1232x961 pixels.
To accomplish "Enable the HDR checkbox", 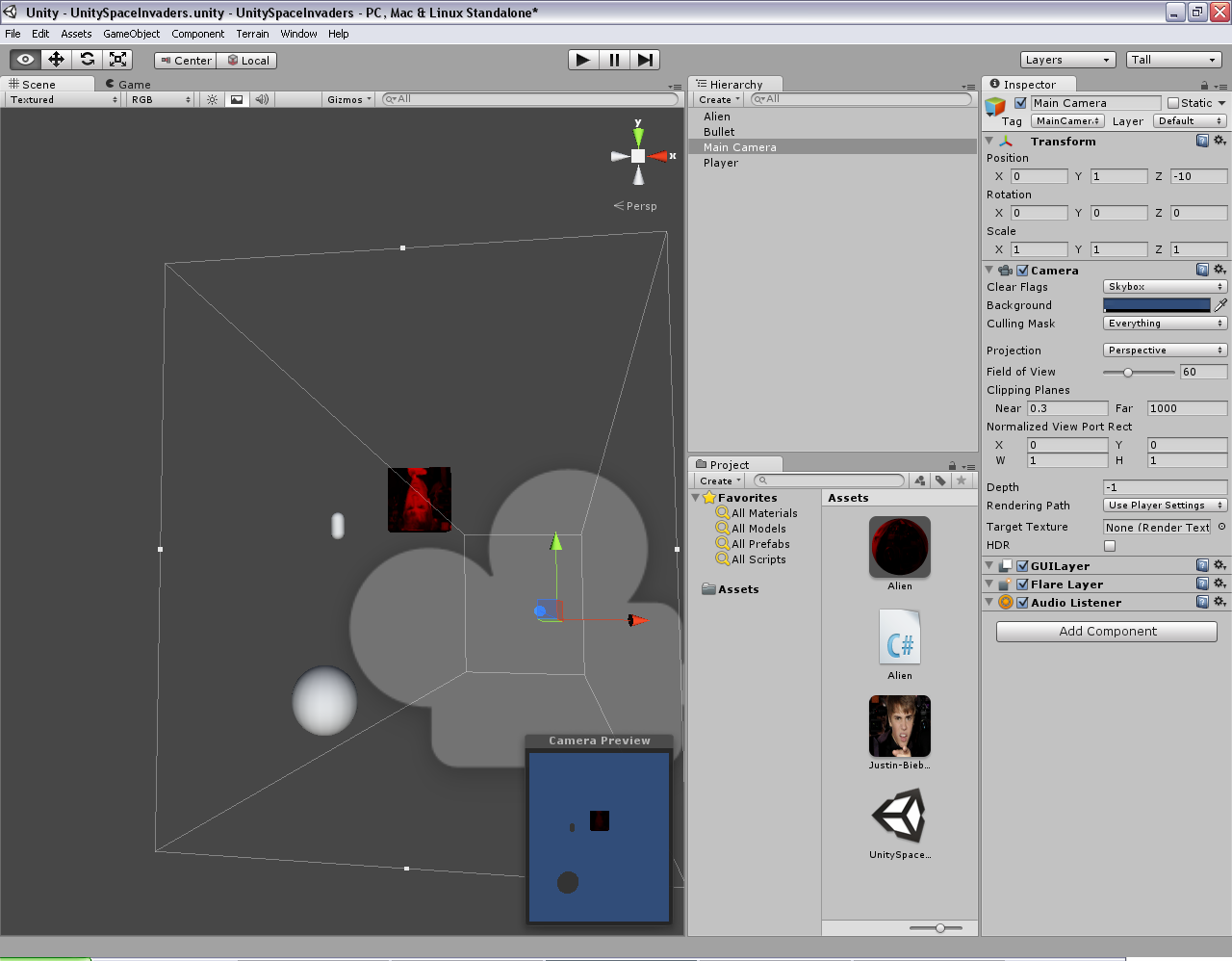I will (x=1110, y=546).
